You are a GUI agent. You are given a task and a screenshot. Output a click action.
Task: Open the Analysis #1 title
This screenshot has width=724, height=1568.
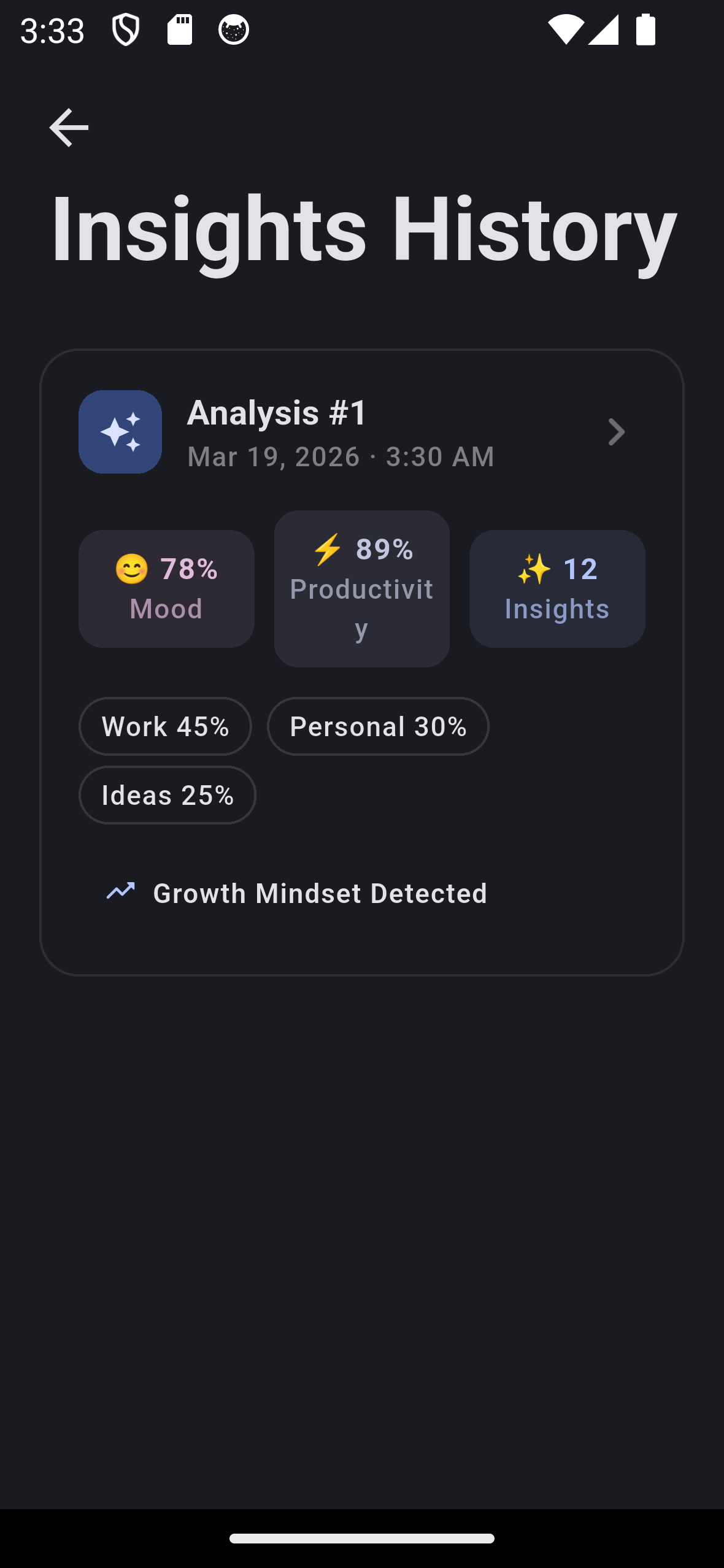coord(277,412)
